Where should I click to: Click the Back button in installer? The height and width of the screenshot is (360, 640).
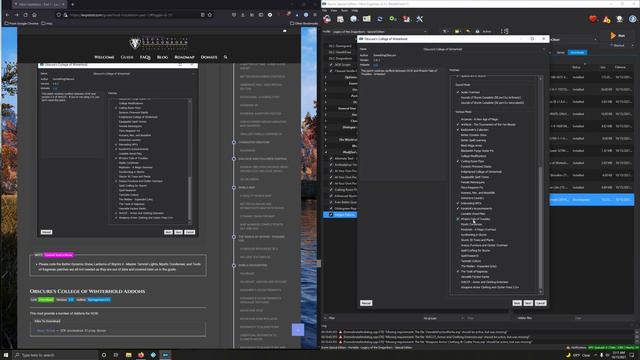point(517,303)
